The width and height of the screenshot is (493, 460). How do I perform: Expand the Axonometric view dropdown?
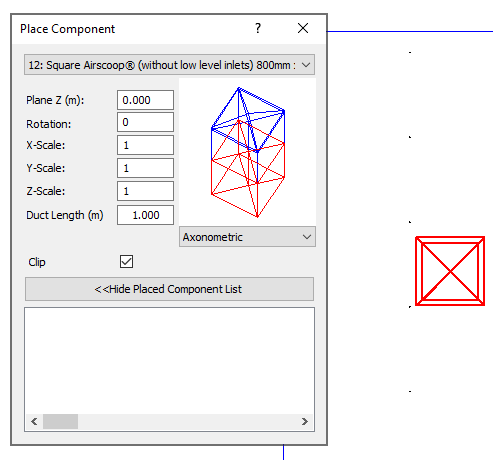(247, 237)
